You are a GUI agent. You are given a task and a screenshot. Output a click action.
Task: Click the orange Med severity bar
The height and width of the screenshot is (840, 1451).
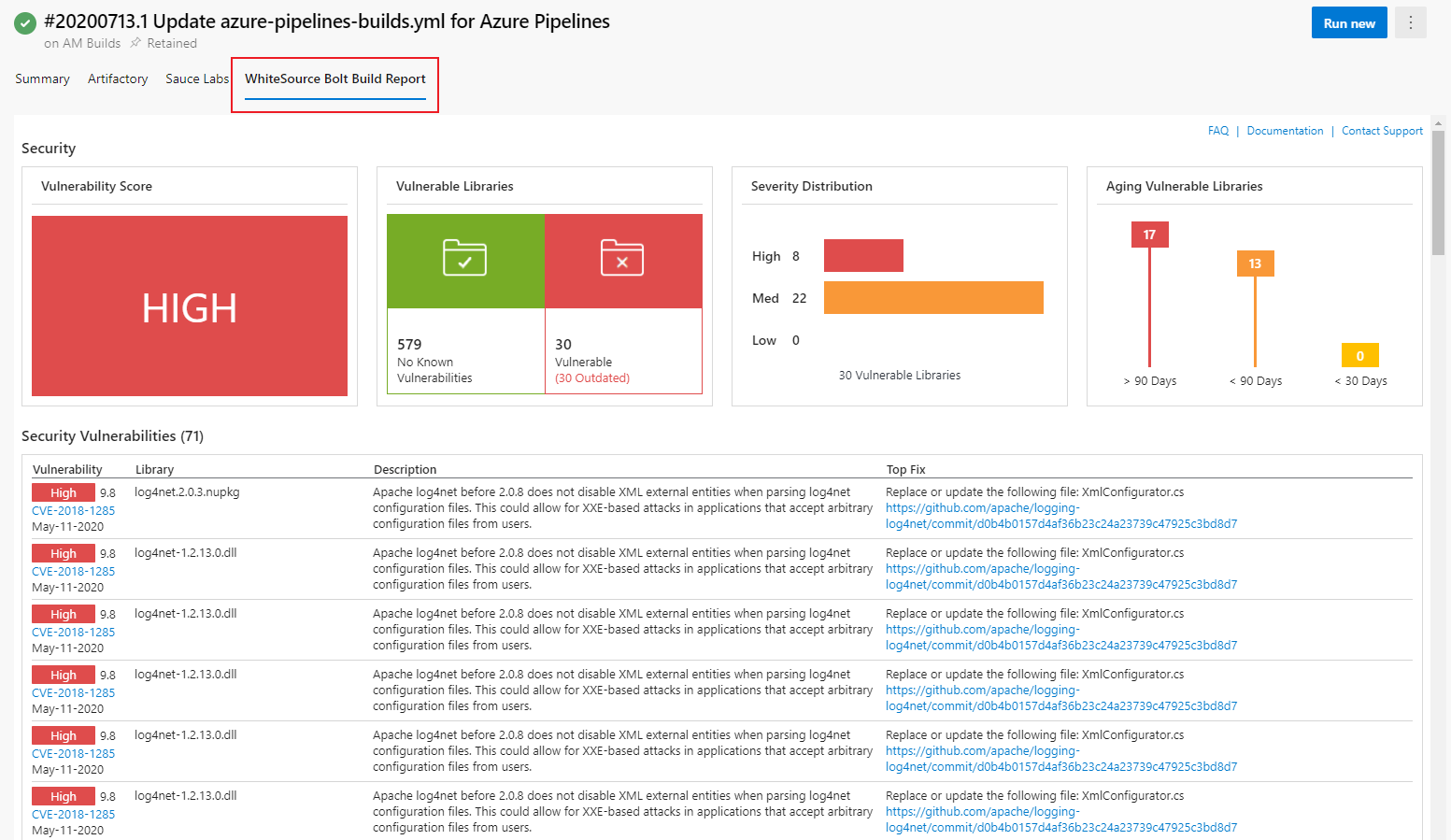click(933, 297)
